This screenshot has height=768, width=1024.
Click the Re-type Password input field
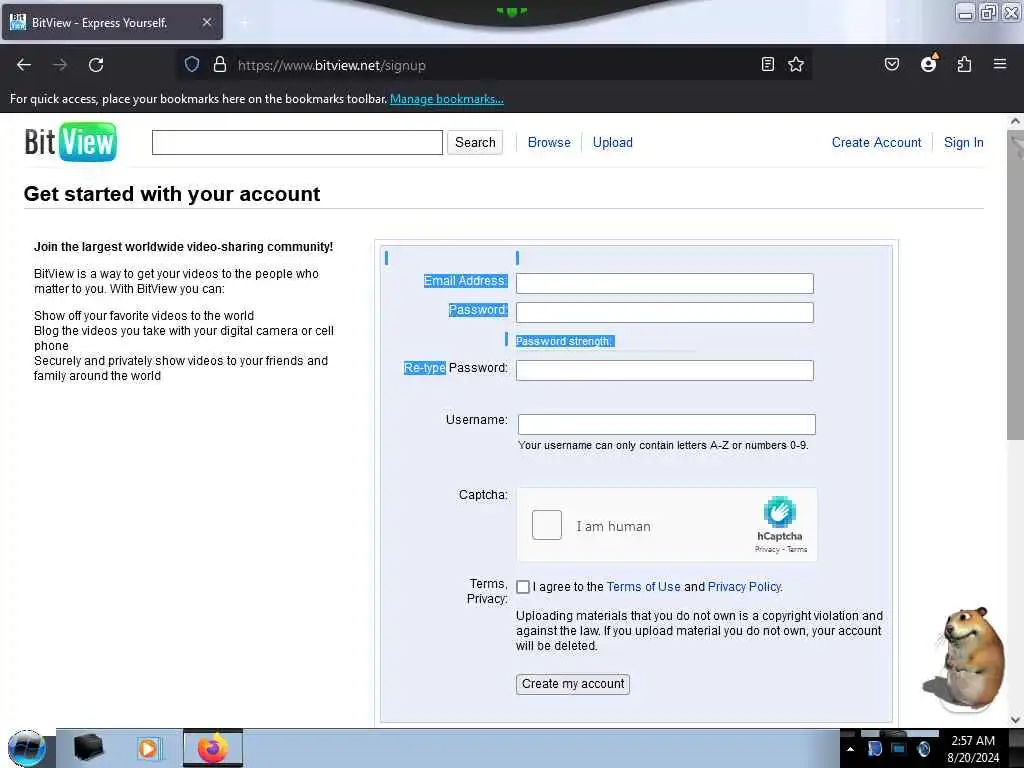665,370
